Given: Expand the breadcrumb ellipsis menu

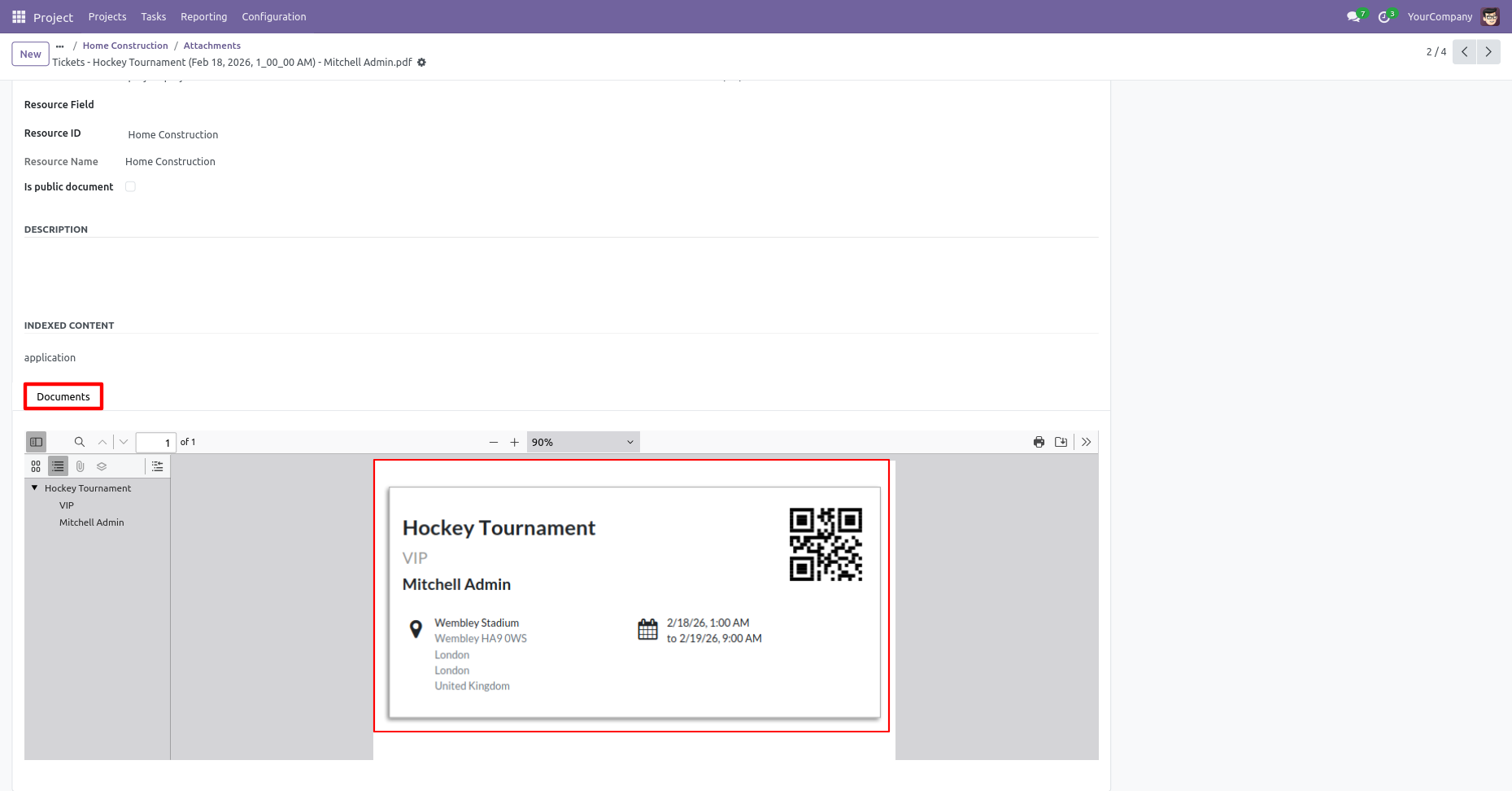Looking at the screenshot, I should click(x=59, y=46).
